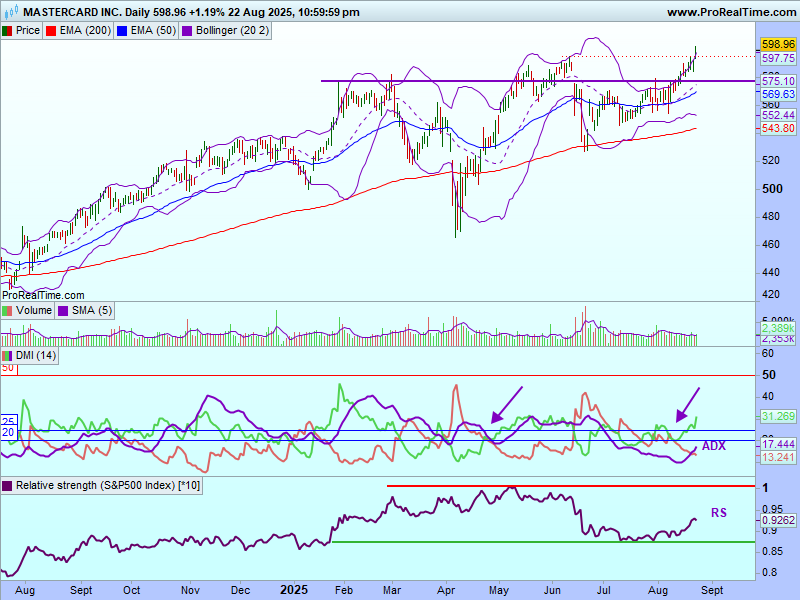Click the current price label 598.96
The height and width of the screenshot is (600, 800).
pos(778,44)
